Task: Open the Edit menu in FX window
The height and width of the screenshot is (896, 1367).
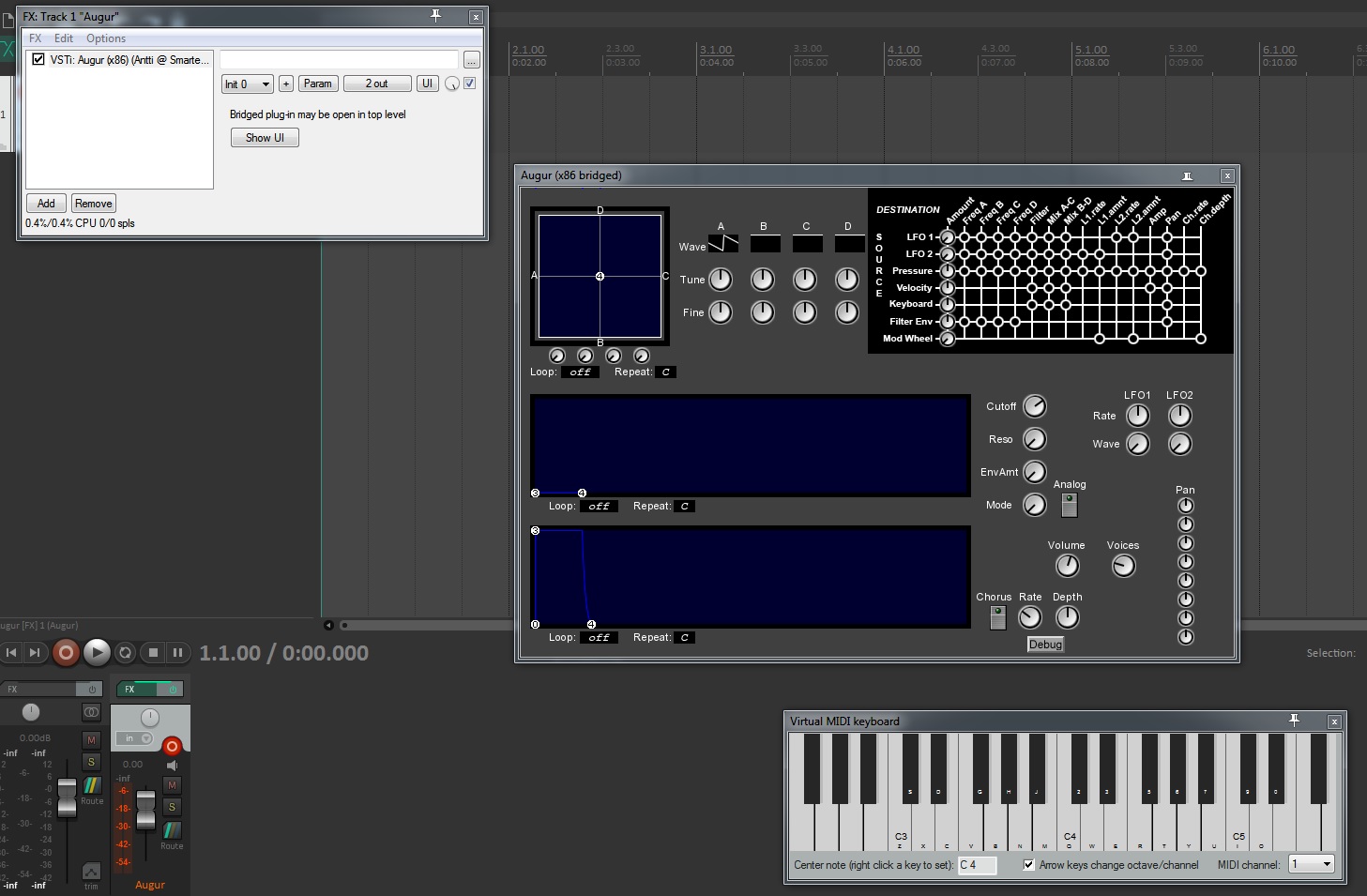Action: pos(64,38)
